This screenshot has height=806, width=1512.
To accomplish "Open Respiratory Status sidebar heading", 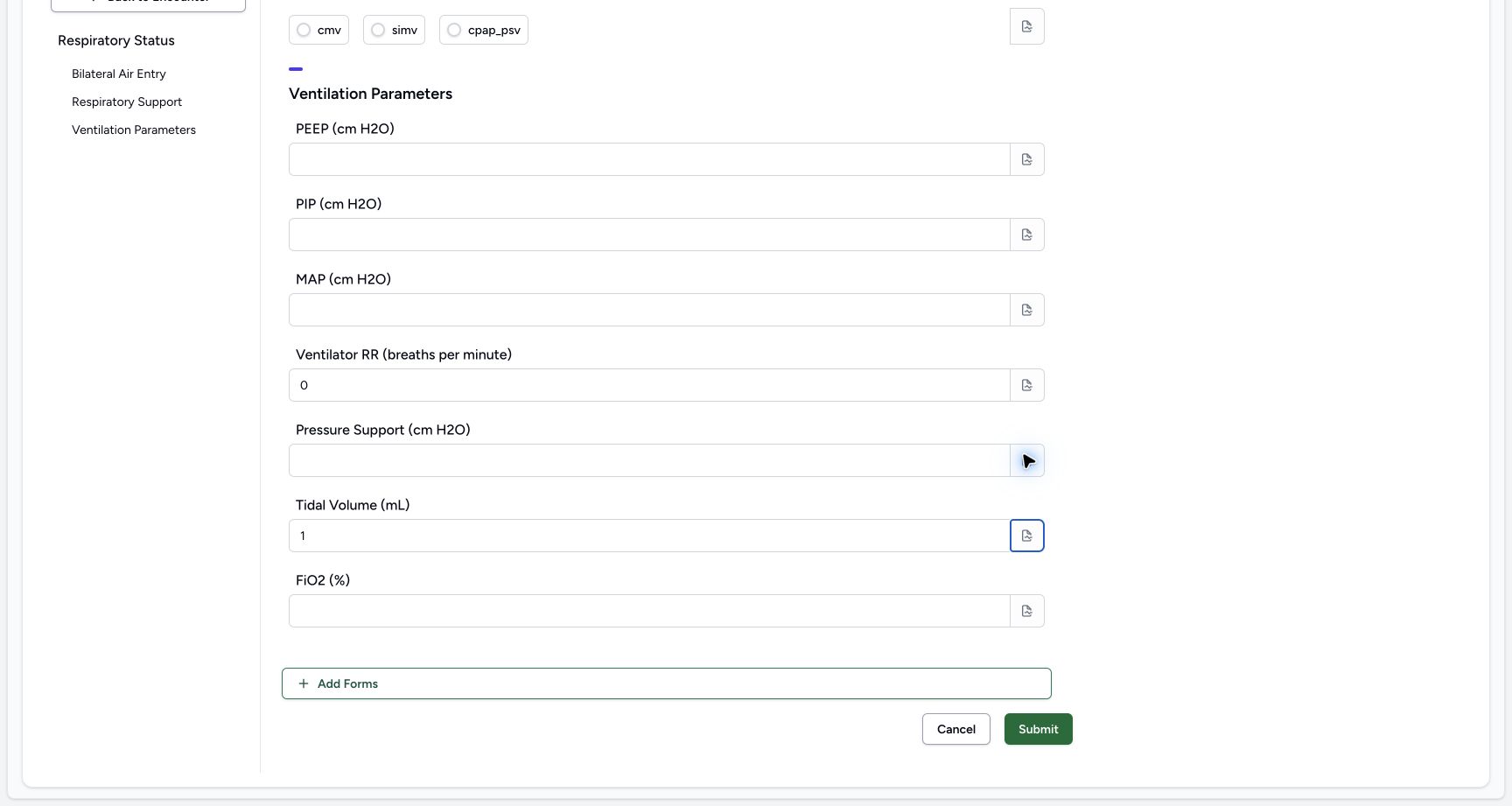I will 116,40.
